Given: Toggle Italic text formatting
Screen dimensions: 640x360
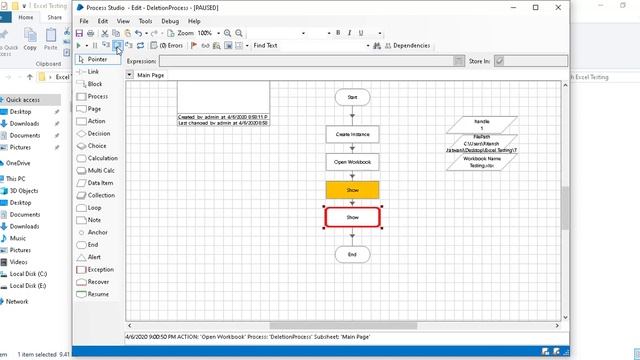Looking at the screenshot, I should 349,33.
